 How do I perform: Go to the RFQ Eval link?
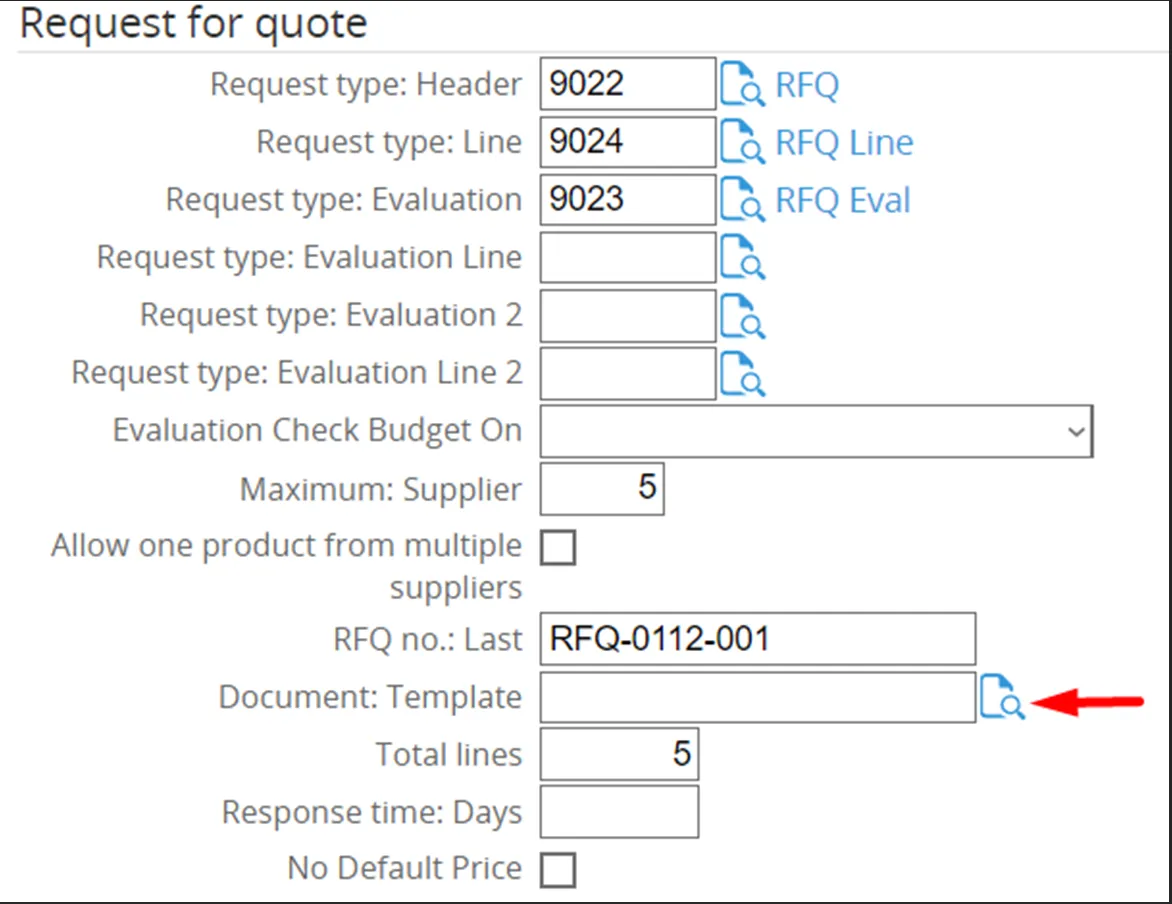click(x=843, y=201)
